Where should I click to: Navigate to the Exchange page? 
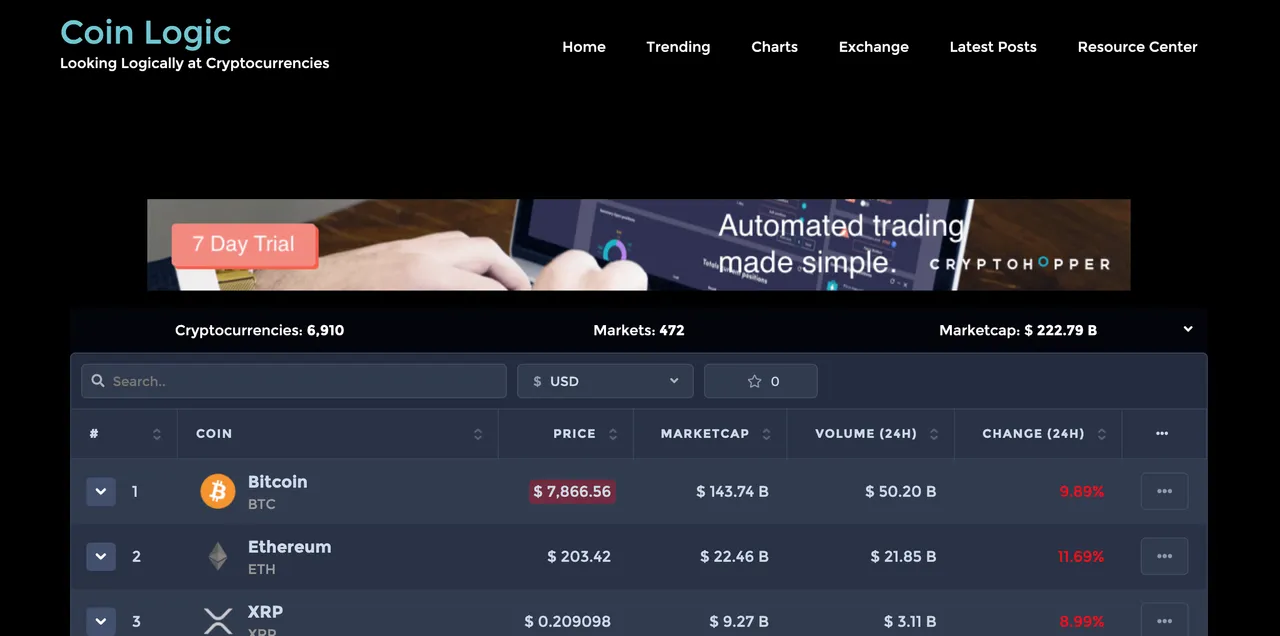[874, 47]
